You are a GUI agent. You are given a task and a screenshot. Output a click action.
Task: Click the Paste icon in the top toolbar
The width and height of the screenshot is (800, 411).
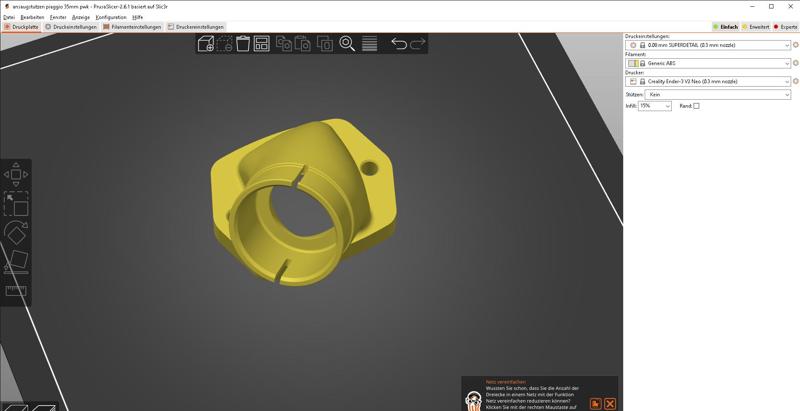coord(303,44)
